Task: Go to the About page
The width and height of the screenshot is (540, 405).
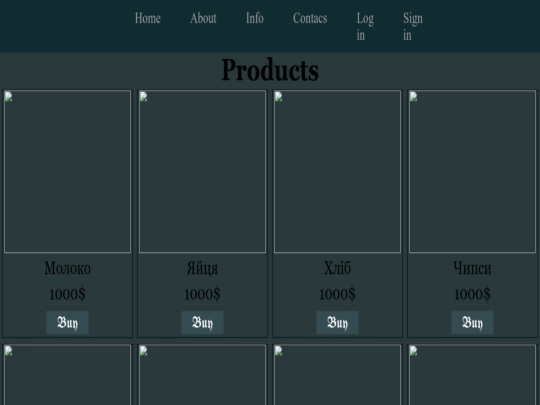Action: [203, 18]
